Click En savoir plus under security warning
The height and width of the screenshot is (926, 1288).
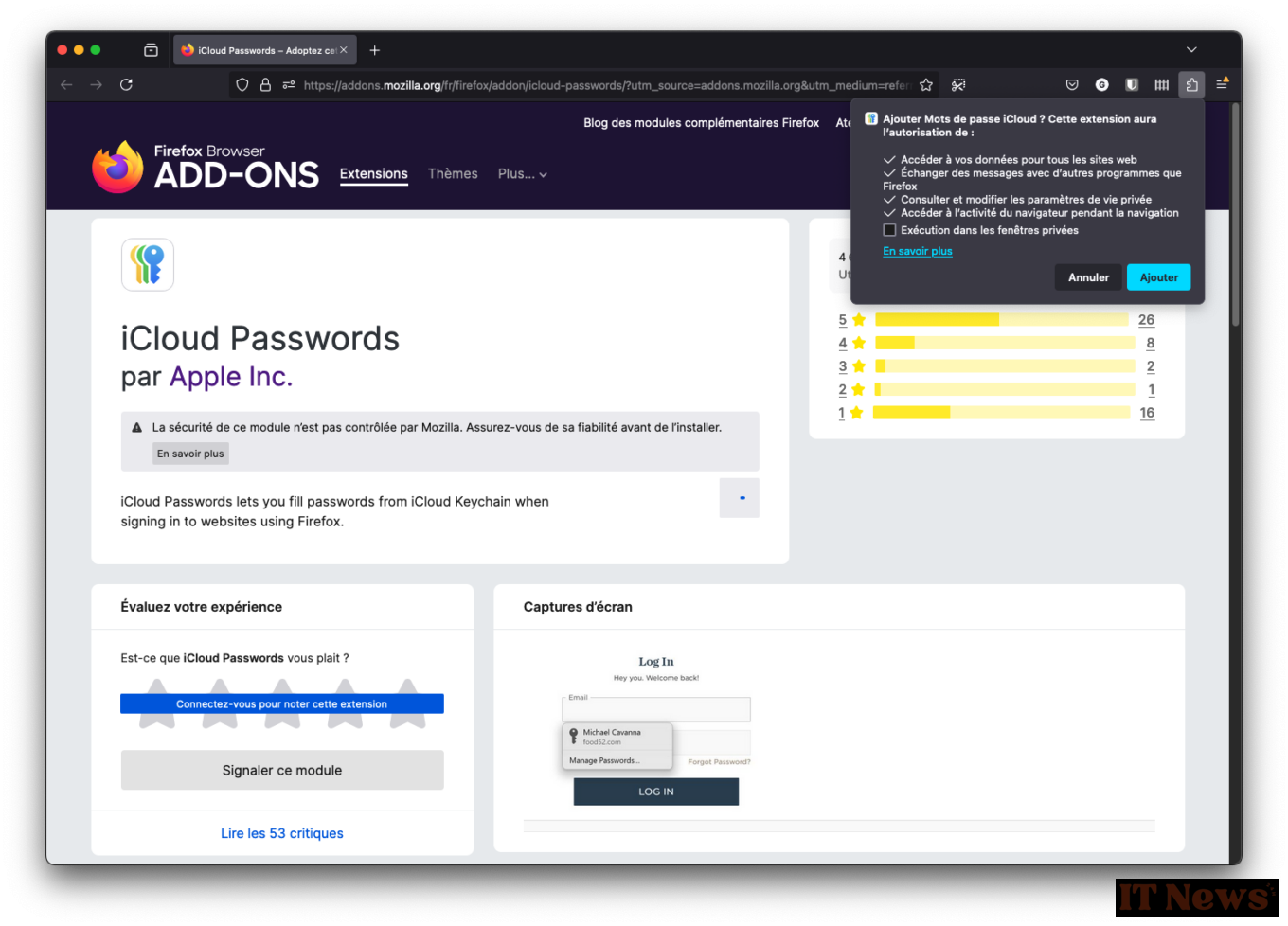coord(190,454)
